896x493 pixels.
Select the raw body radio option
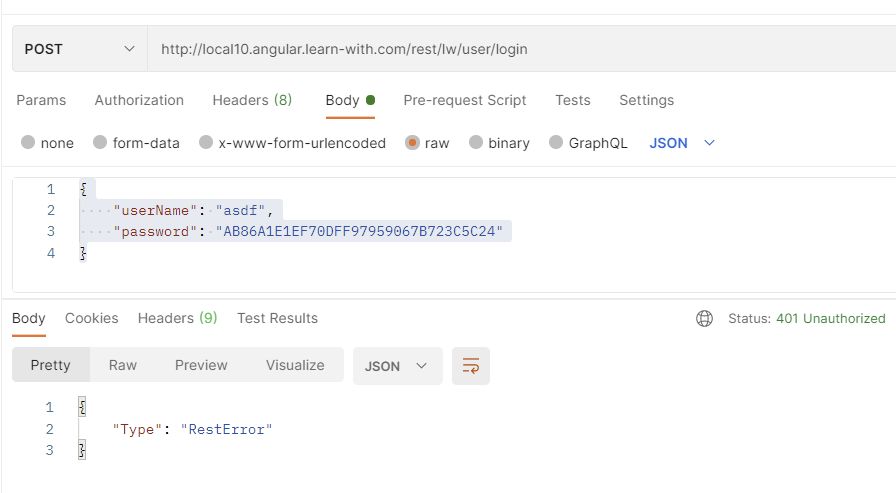(x=412, y=142)
